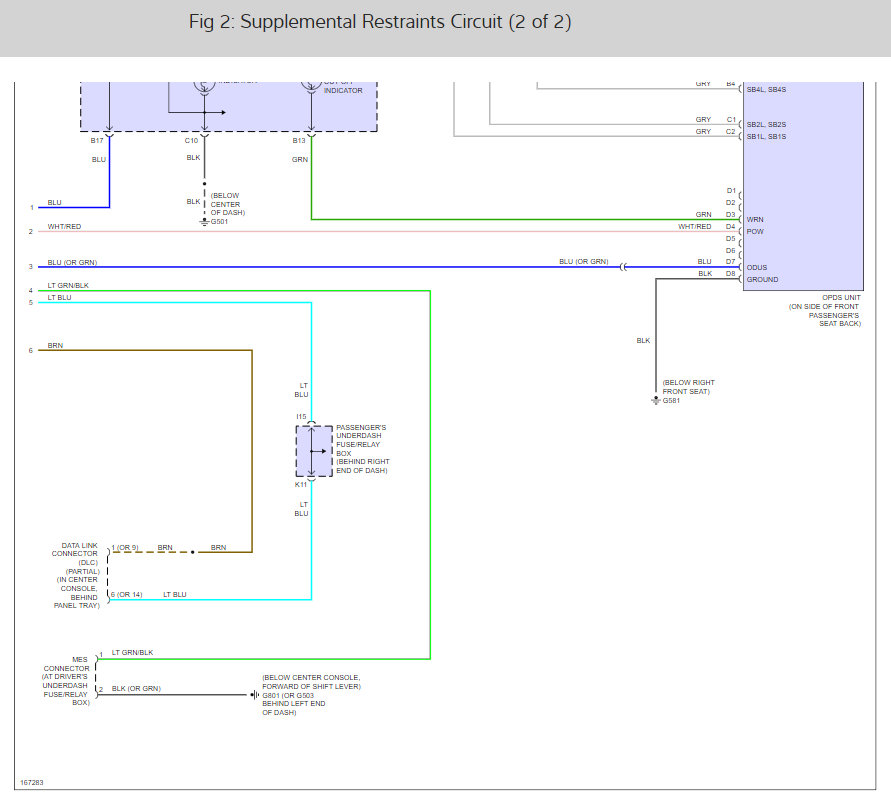Click terminal label D8
The height and width of the screenshot is (803, 891).
coord(731,273)
